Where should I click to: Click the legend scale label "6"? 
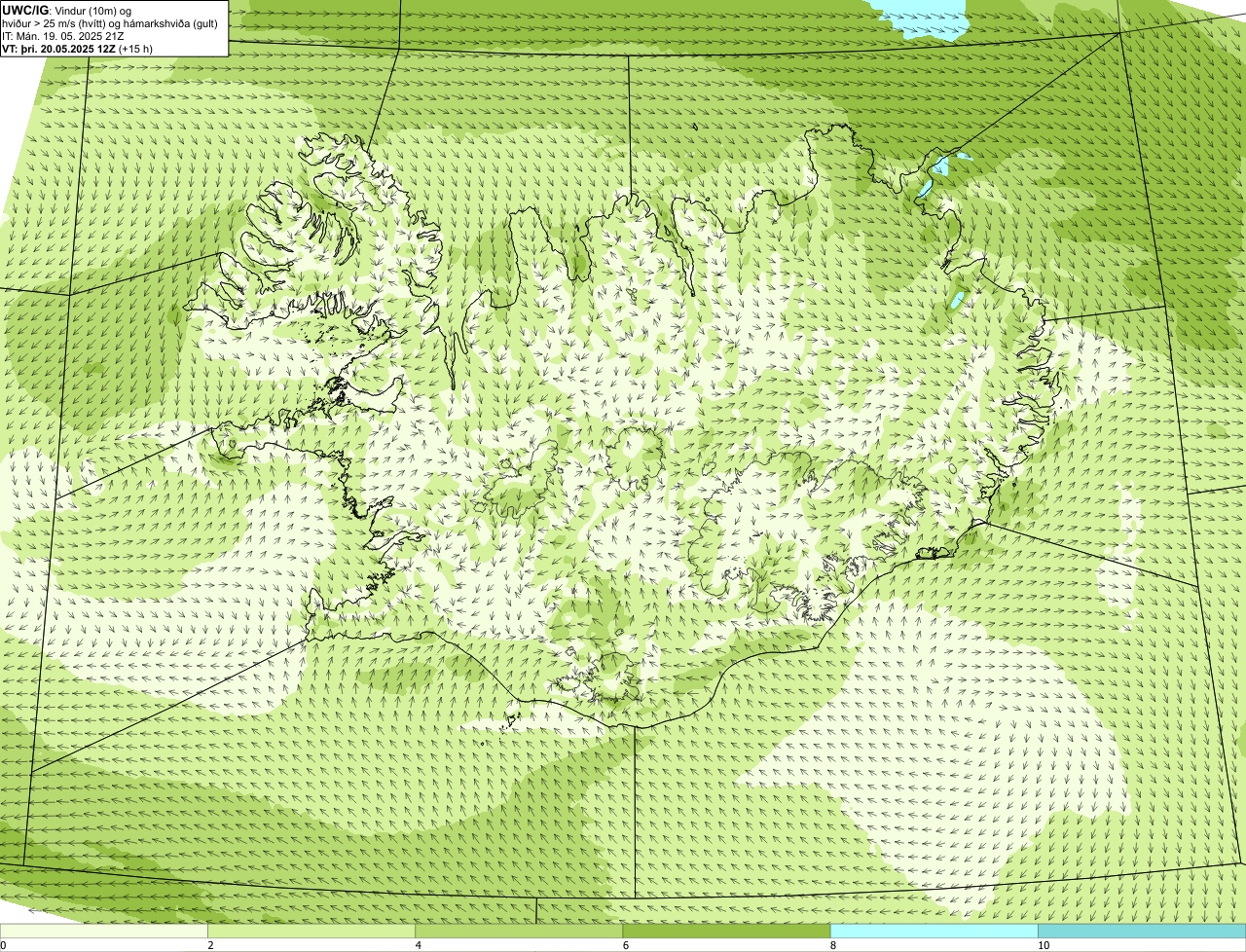[x=625, y=945]
